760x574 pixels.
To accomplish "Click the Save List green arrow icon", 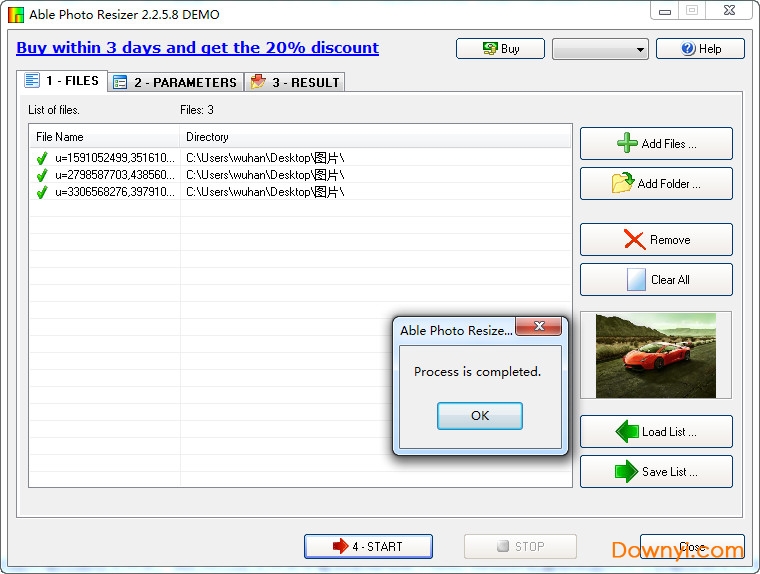I will click(x=627, y=472).
